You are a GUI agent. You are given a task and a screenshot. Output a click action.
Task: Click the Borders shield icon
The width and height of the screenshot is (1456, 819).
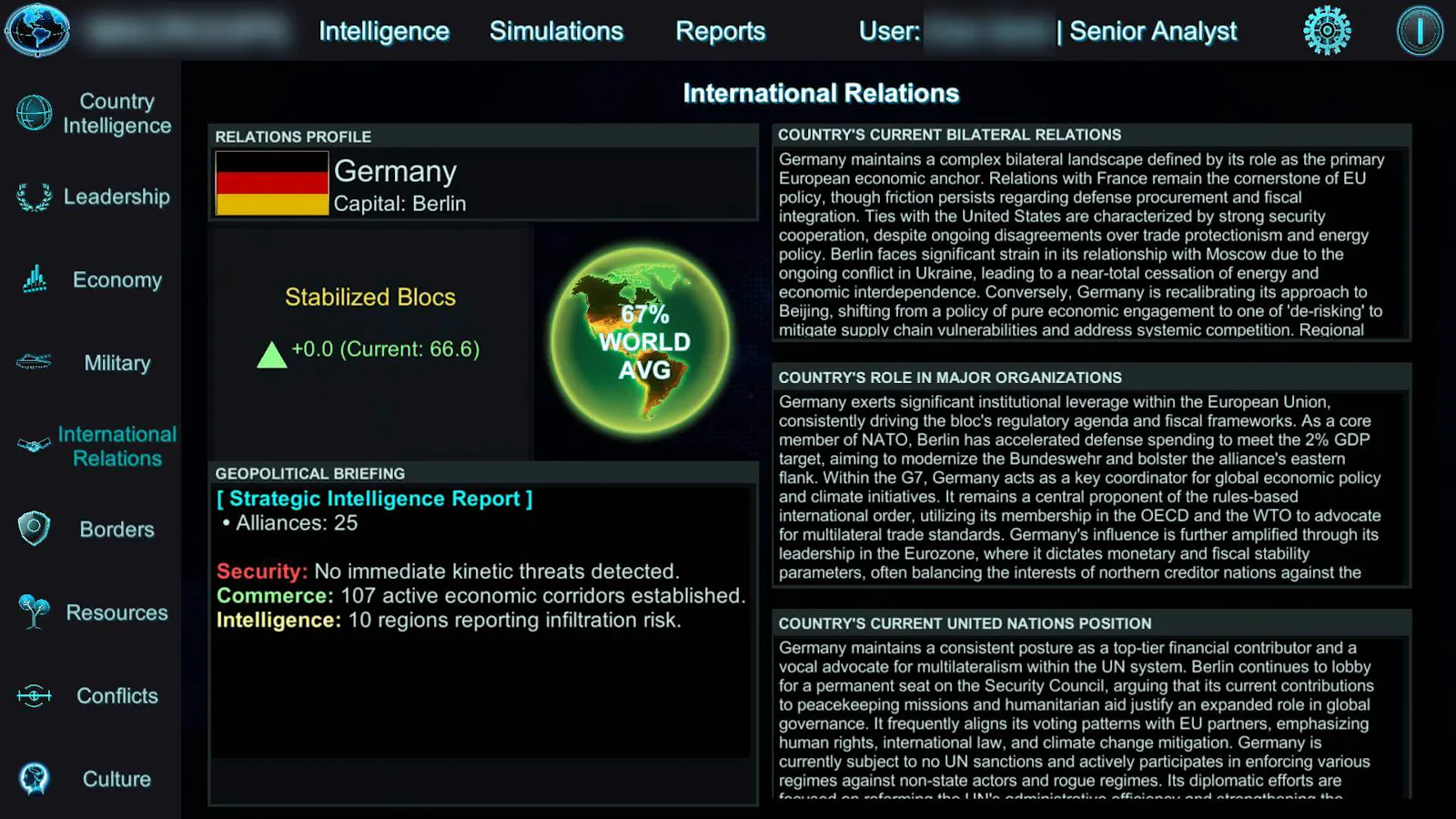[35, 529]
